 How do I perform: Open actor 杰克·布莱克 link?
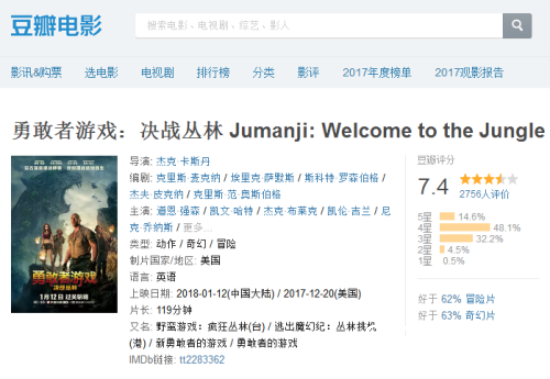click(x=290, y=211)
